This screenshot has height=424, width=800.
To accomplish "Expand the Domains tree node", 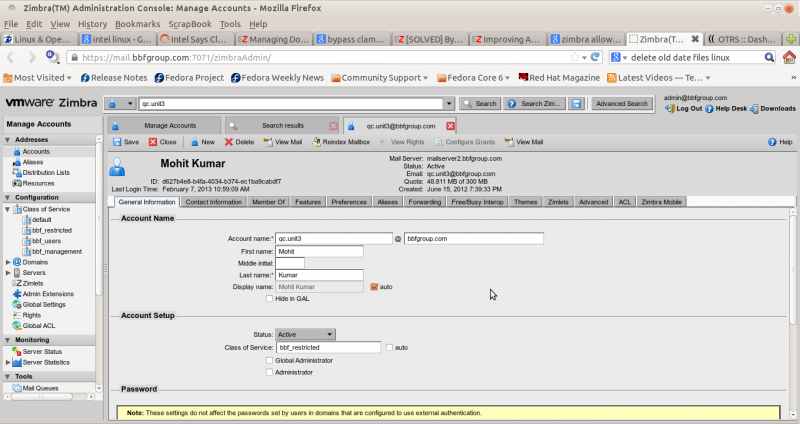I will (x=8, y=262).
